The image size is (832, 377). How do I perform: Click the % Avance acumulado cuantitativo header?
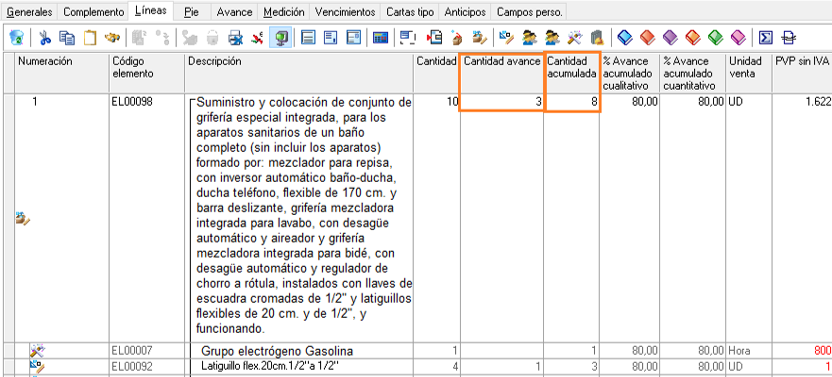tap(693, 73)
